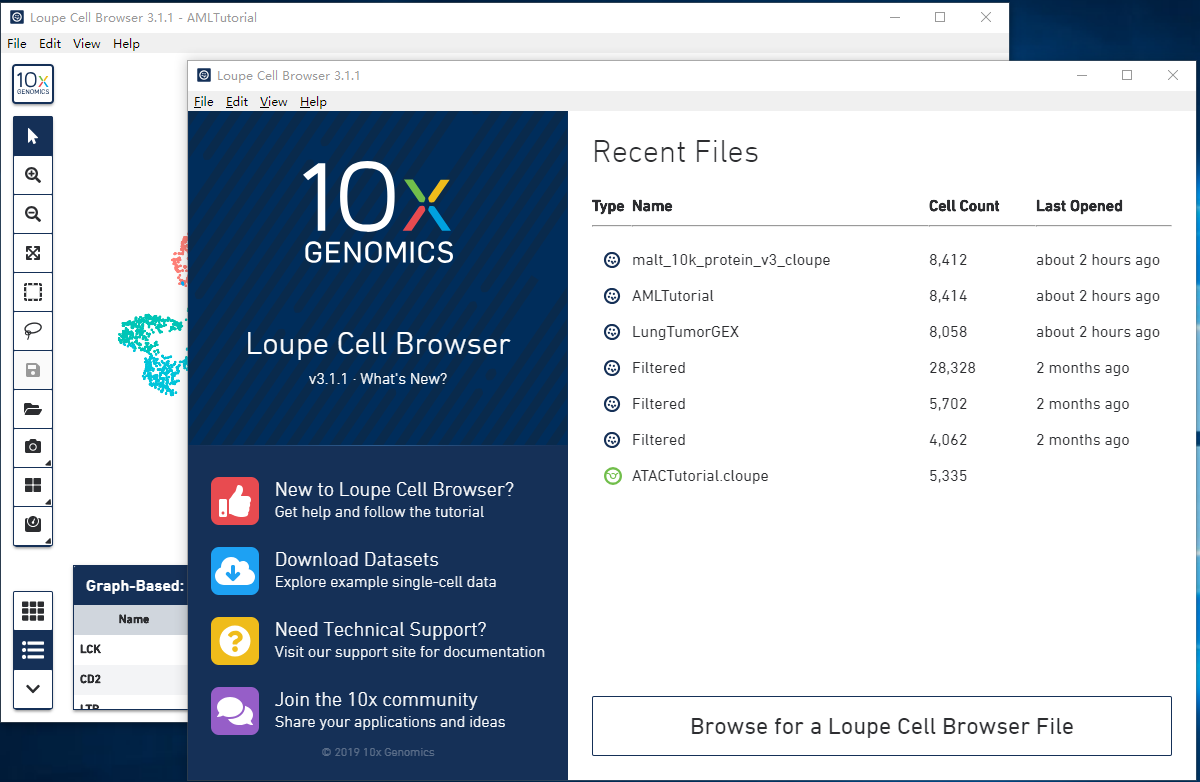This screenshot has height=782, width=1200.
Task: Click the malt_10k_protein_v3_cloupe file type icon
Action: click(612, 260)
